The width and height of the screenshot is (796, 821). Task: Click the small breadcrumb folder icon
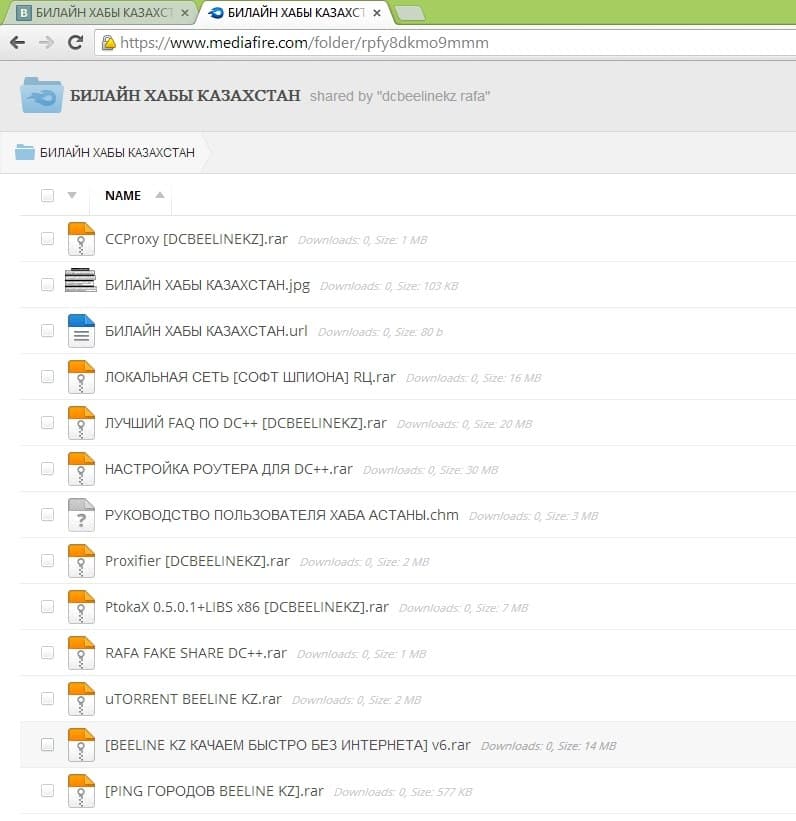point(25,152)
